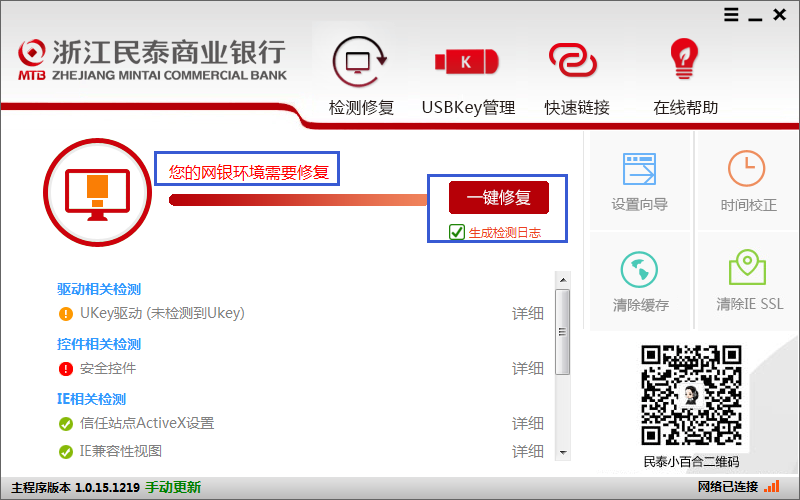Click the red monitor status icon
Image resolution: width=800 pixels, height=500 pixels.
click(x=97, y=193)
